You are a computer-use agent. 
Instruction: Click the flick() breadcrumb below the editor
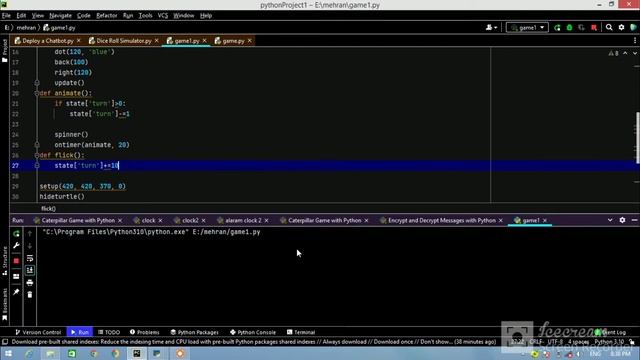[48, 209]
